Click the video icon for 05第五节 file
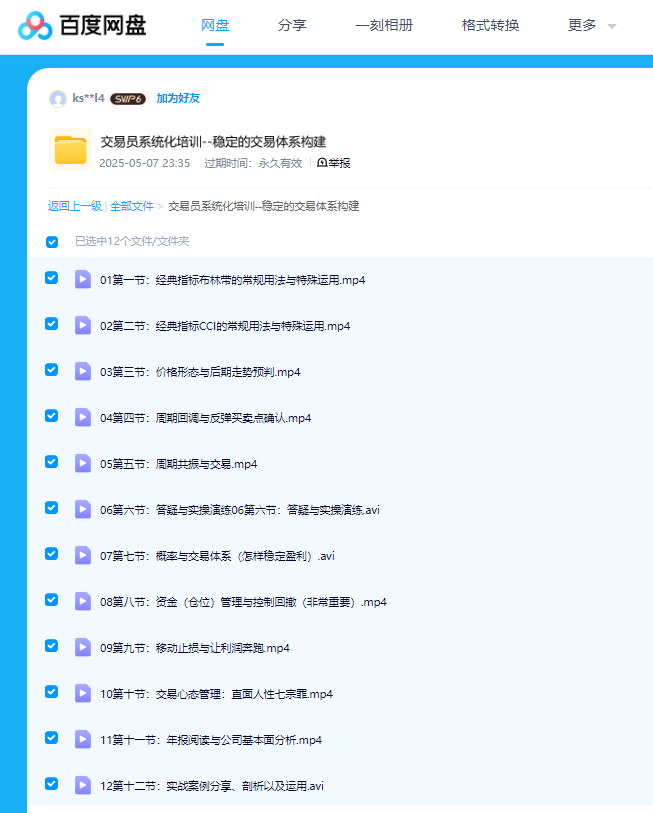Image resolution: width=653 pixels, height=813 pixels. (84, 463)
